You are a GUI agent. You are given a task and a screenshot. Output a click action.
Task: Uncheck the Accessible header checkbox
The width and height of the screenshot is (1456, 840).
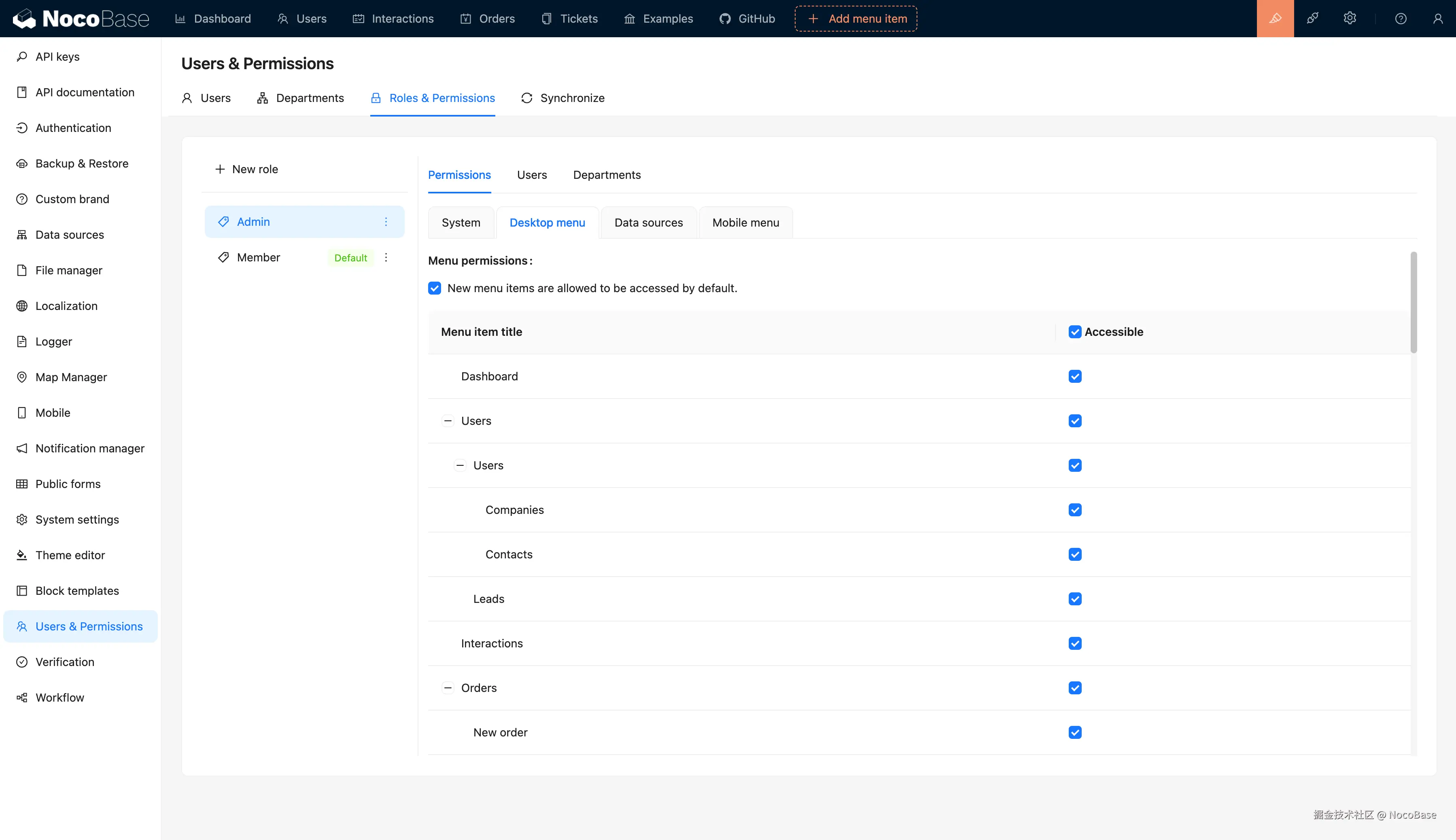coord(1074,332)
